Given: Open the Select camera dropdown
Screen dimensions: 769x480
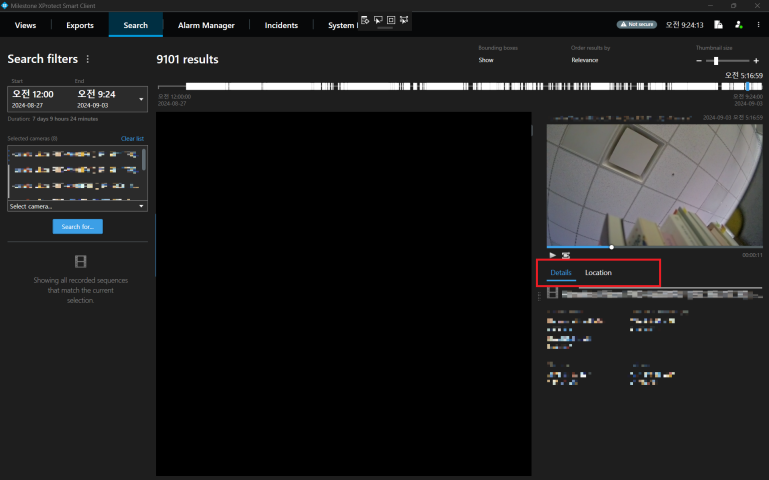Looking at the screenshot, I should 77,206.
